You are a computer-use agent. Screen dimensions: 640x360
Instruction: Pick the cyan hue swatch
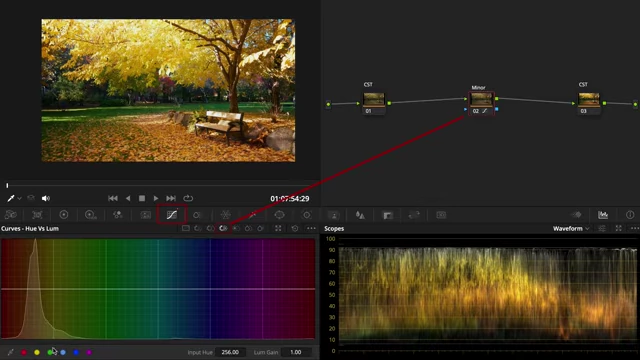point(63,352)
